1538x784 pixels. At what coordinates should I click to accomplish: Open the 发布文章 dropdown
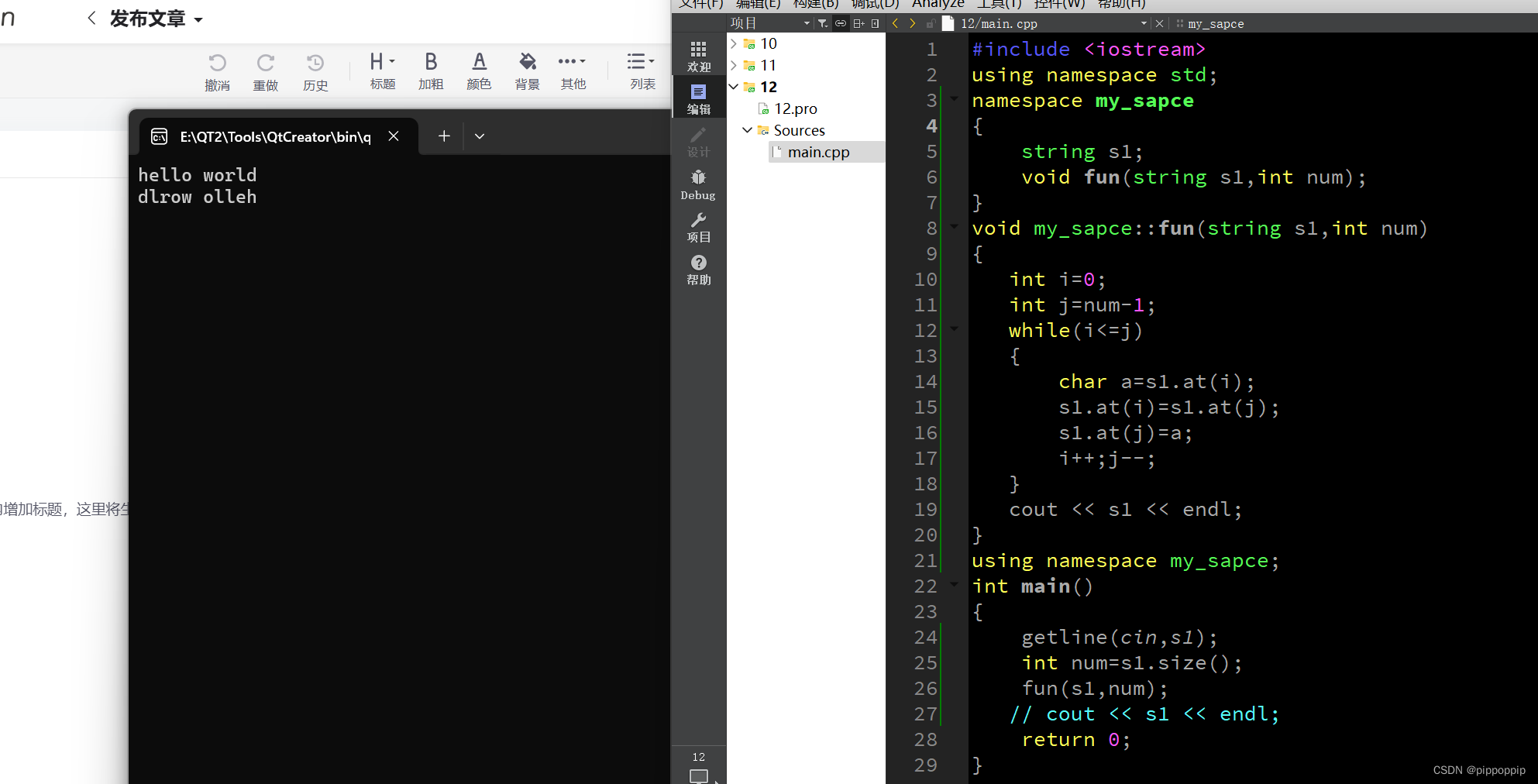click(x=156, y=19)
